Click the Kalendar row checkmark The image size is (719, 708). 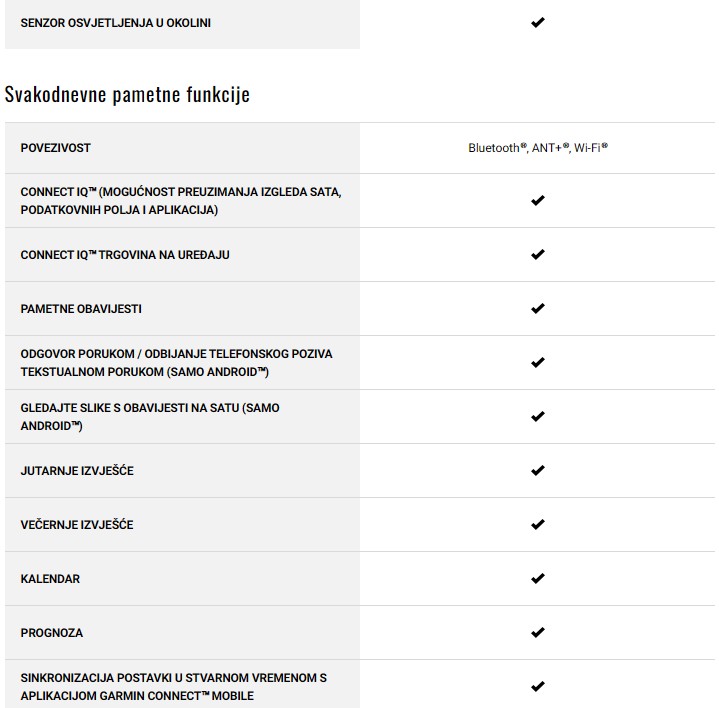537,579
